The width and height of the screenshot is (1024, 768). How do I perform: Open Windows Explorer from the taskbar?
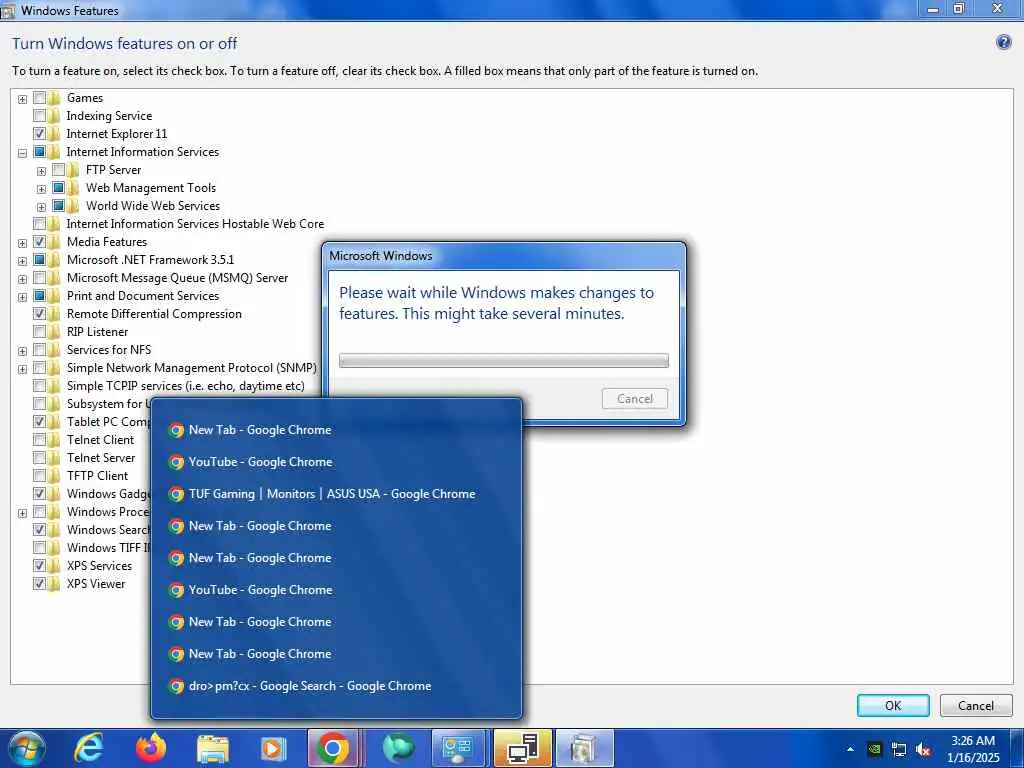click(x=213, y=749)
